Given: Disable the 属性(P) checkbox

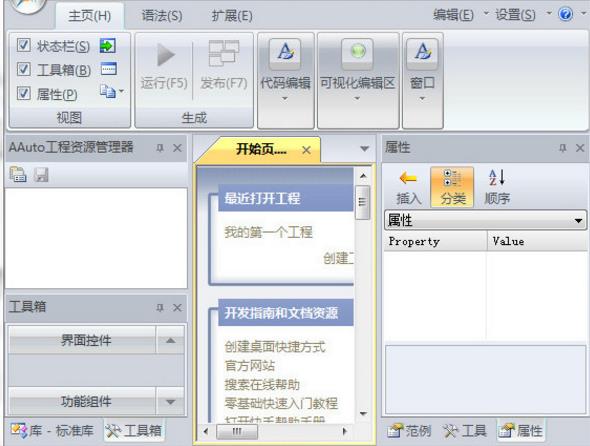Looking at the screenshot, I should point(23,93).
